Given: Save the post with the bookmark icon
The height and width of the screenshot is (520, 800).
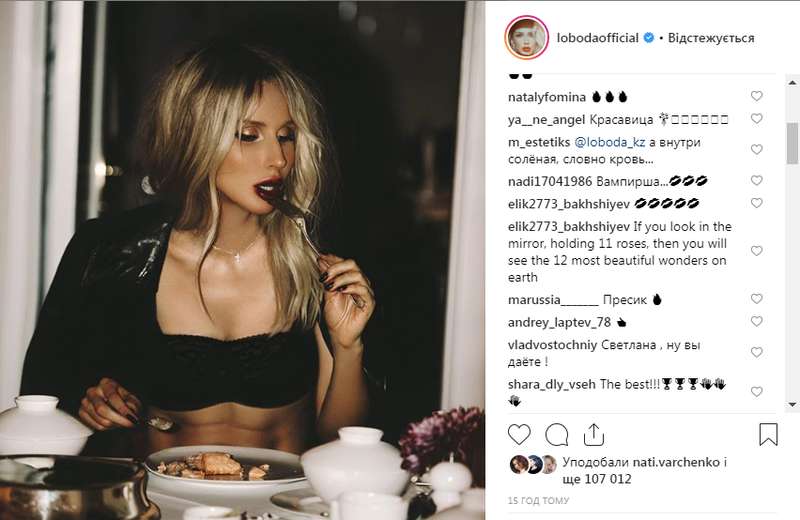Looking at the screenshot, I should [x=768, y=434].
